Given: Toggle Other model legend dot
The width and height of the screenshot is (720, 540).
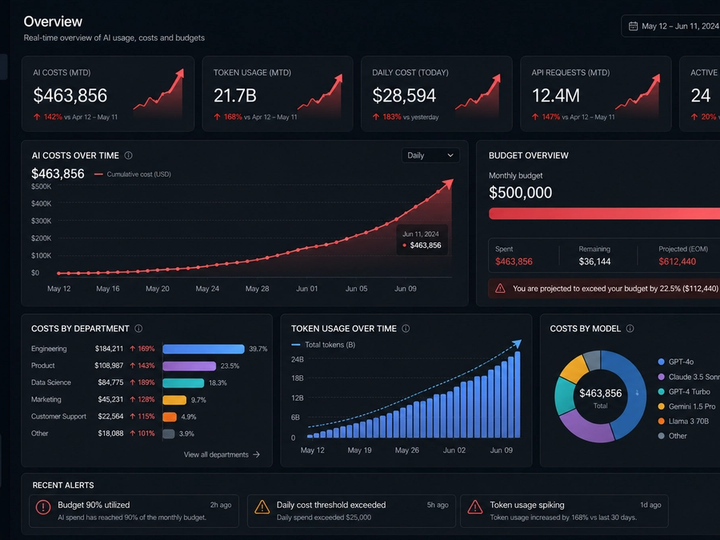Looking at the screenshot, I should click(661, 436).
